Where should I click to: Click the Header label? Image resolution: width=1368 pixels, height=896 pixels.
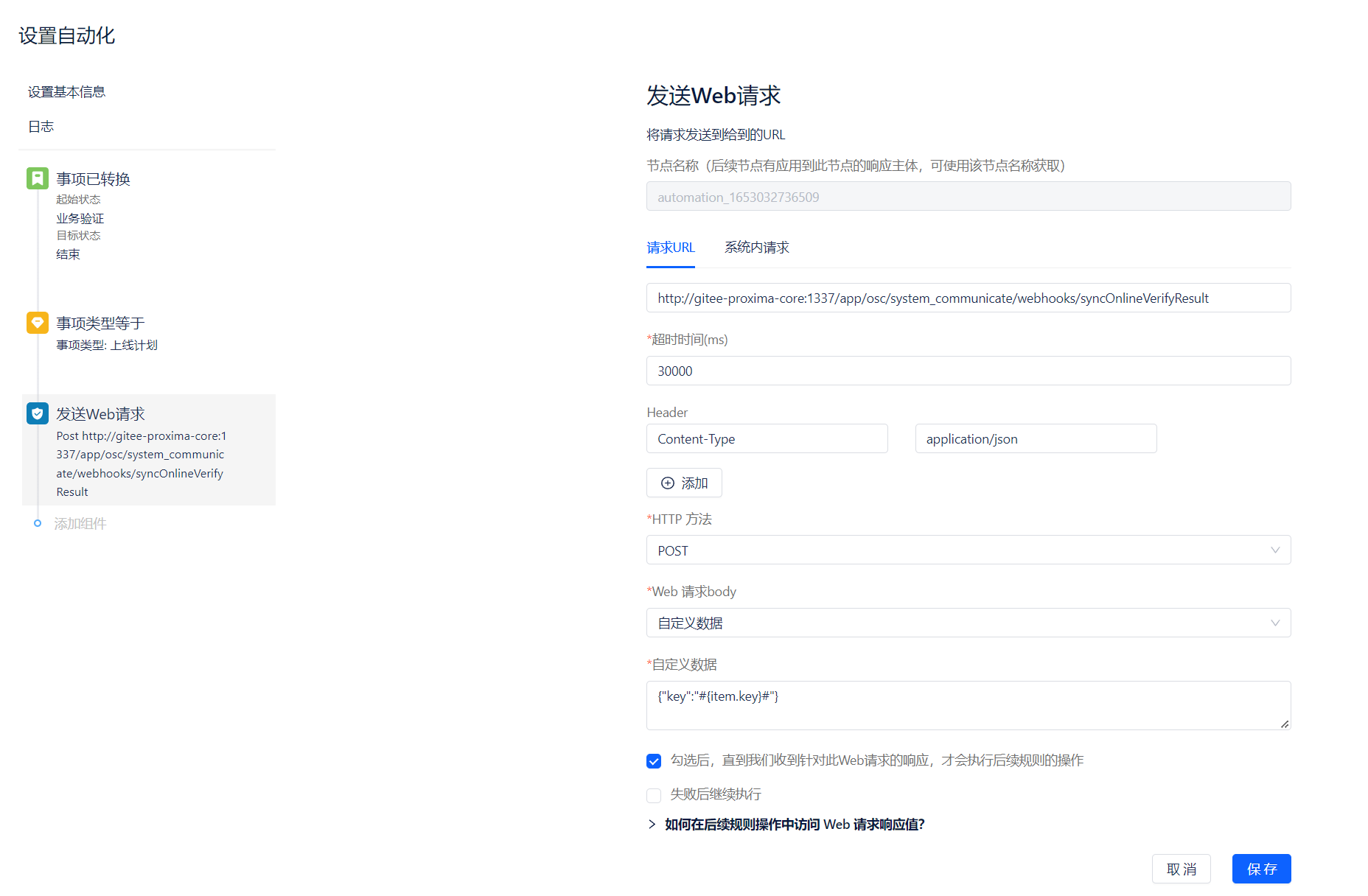point(667,412)
